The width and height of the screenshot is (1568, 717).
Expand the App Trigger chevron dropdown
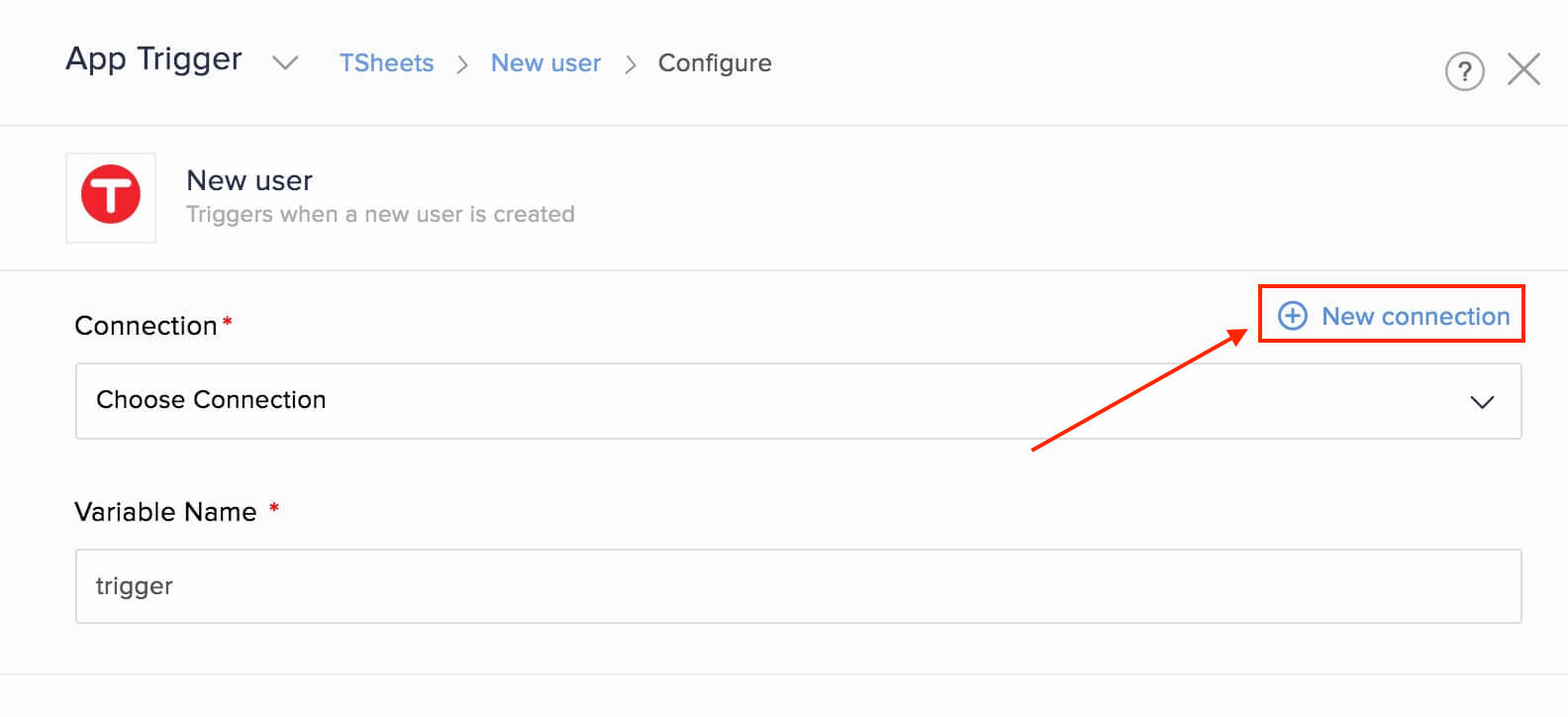click(x=285, y=63)
